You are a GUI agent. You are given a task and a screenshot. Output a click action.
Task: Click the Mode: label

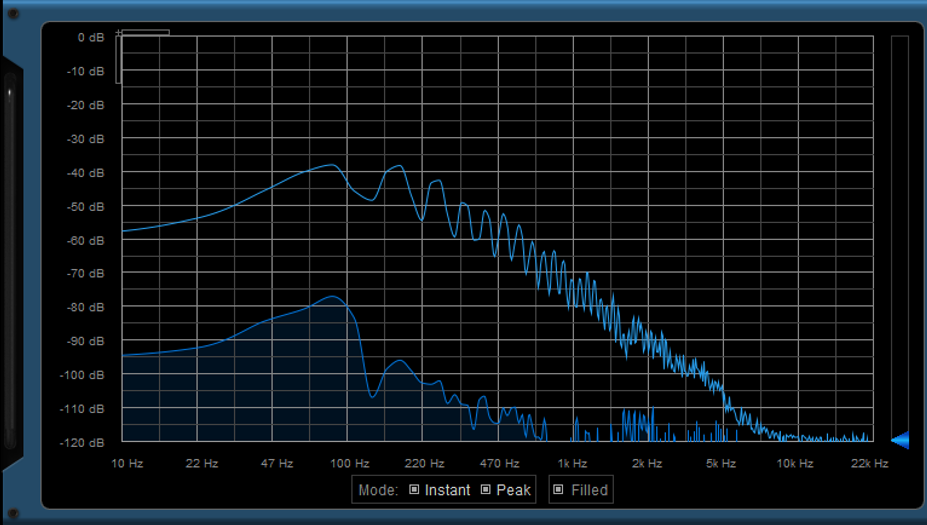378,490
